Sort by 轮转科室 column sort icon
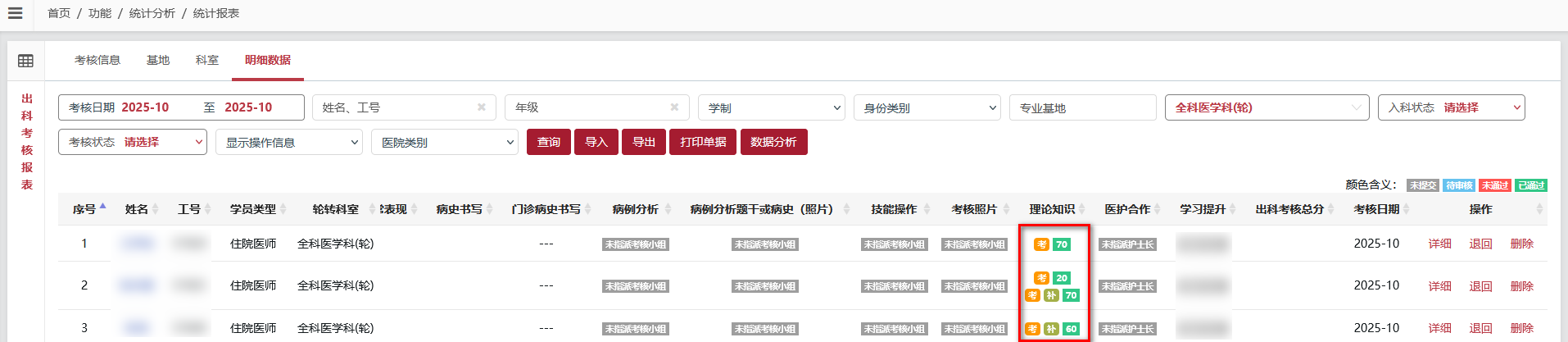This screenshot has height=342, width=1568. (372, 209)
